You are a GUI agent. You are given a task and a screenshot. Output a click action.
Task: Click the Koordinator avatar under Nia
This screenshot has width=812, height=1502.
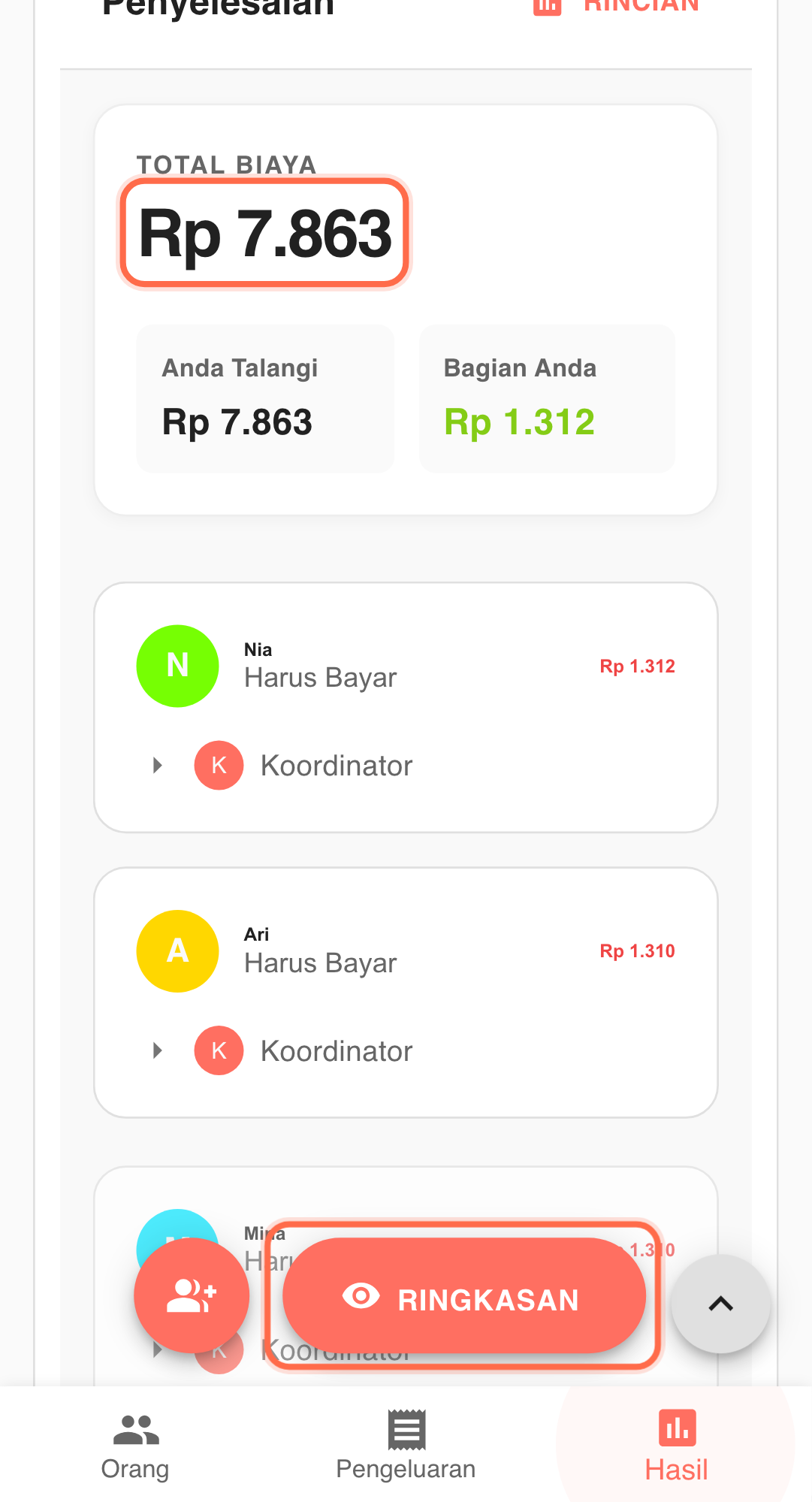click(219, 766)
